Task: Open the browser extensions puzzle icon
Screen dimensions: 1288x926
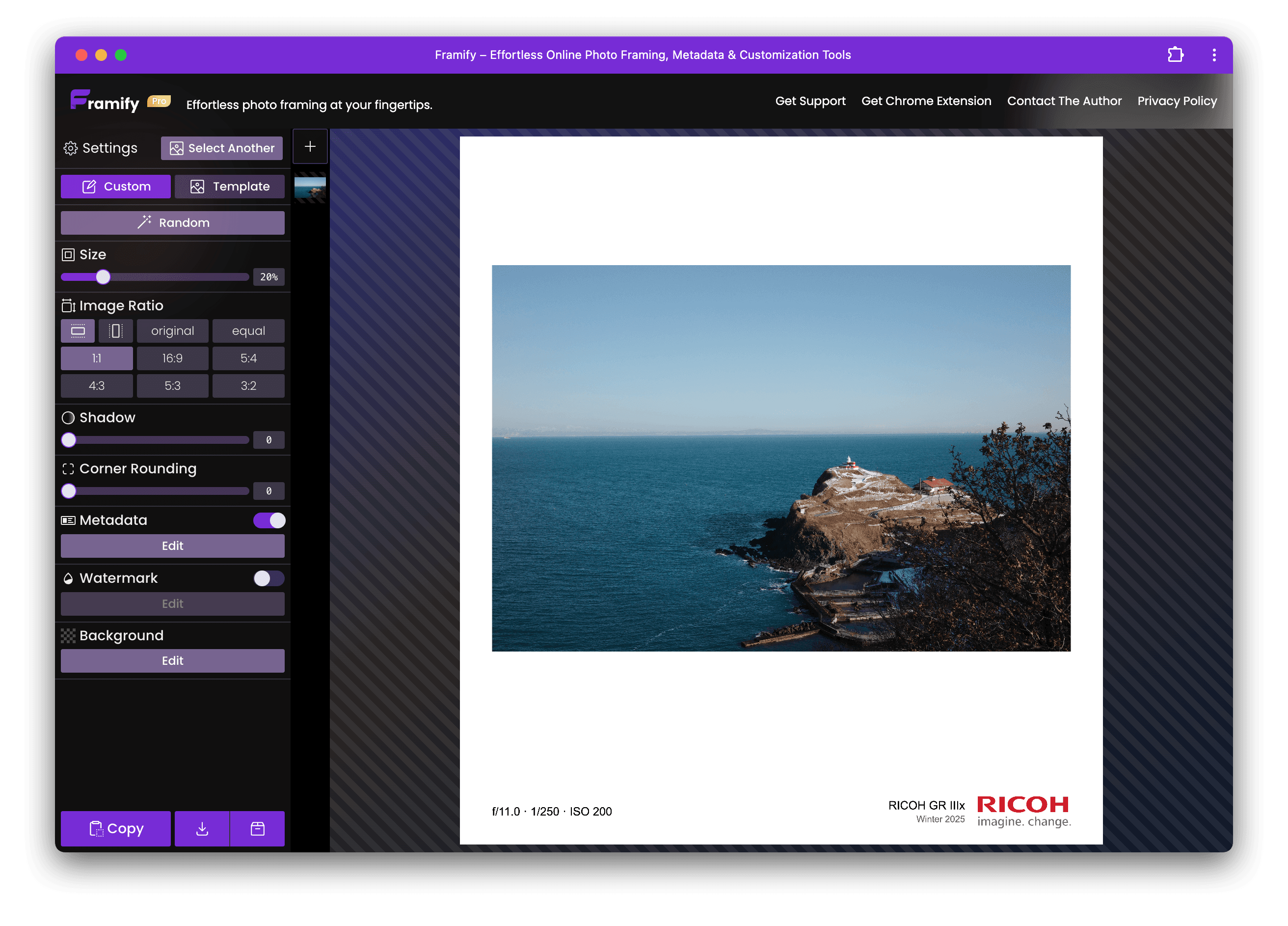Action: click(x=1175, y=55)
